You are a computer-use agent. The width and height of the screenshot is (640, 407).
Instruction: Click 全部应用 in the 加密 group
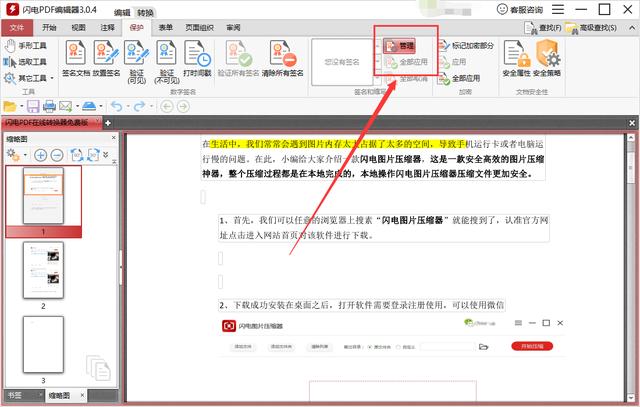coord(459,78)
